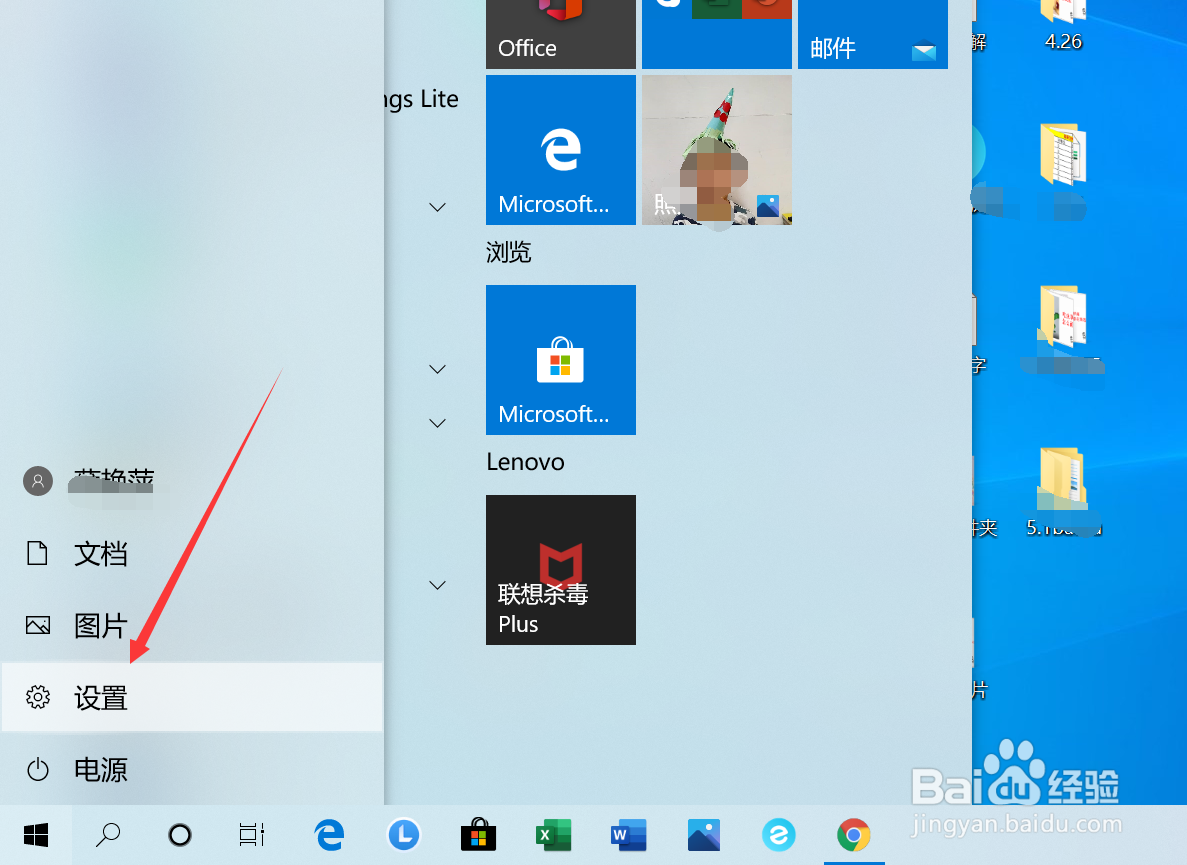Image resolution: width=1187 pixels, height=865 pixels.
Task: Select the 4.26 desktop folder
Action: pos(1063,26)
